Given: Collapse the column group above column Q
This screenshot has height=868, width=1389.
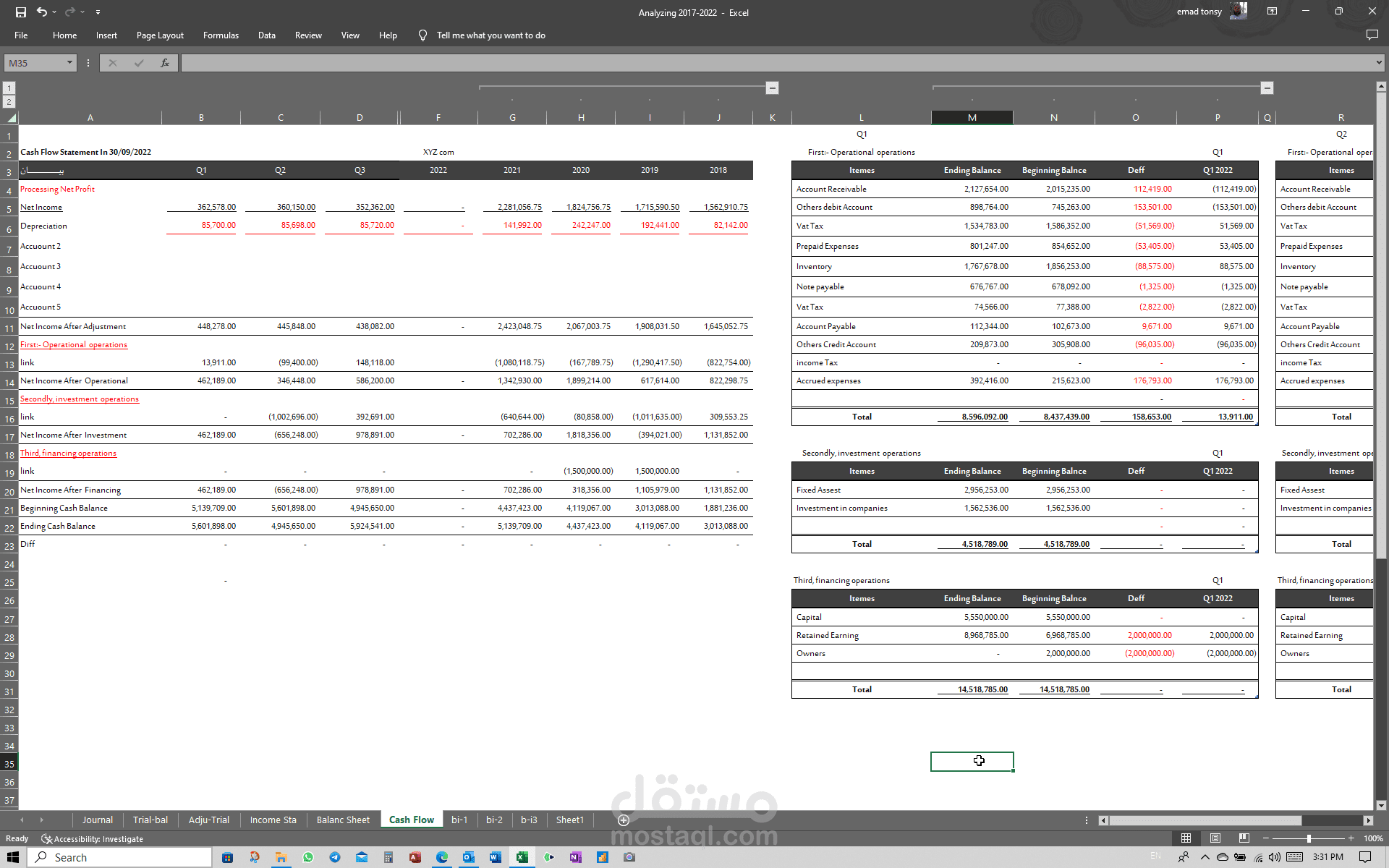Looking at the screenshot, I should pos(1267,88).
